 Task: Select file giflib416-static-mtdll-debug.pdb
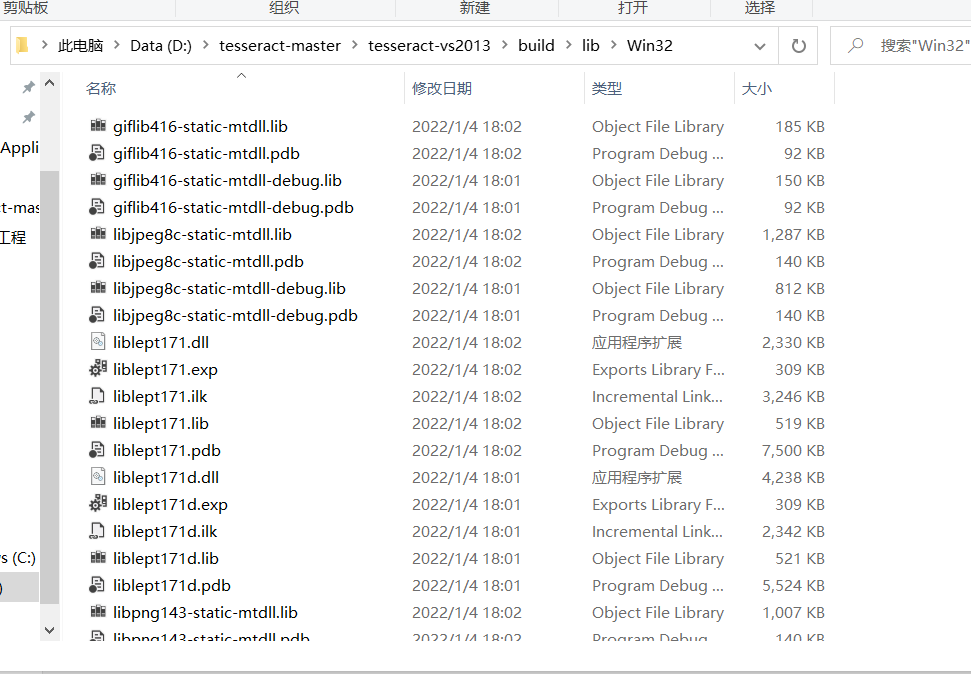point(233,208)
